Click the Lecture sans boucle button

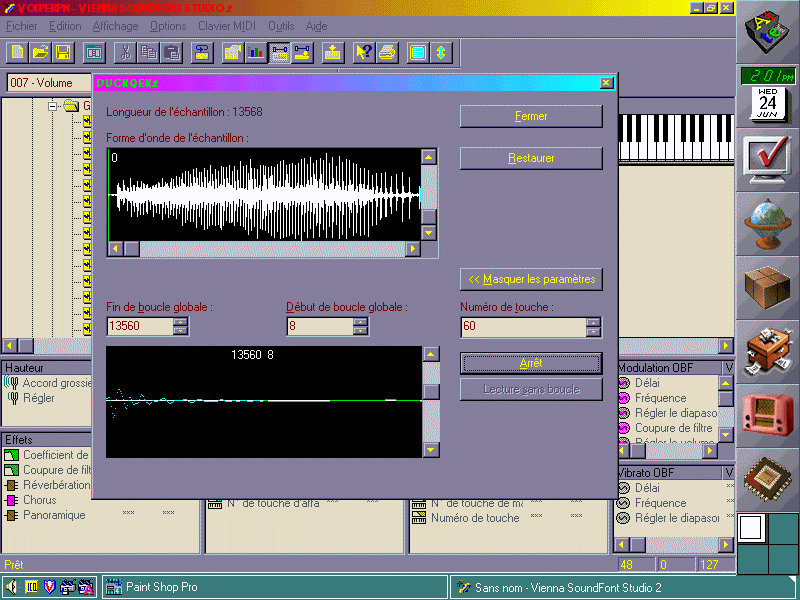pos(531,390)
